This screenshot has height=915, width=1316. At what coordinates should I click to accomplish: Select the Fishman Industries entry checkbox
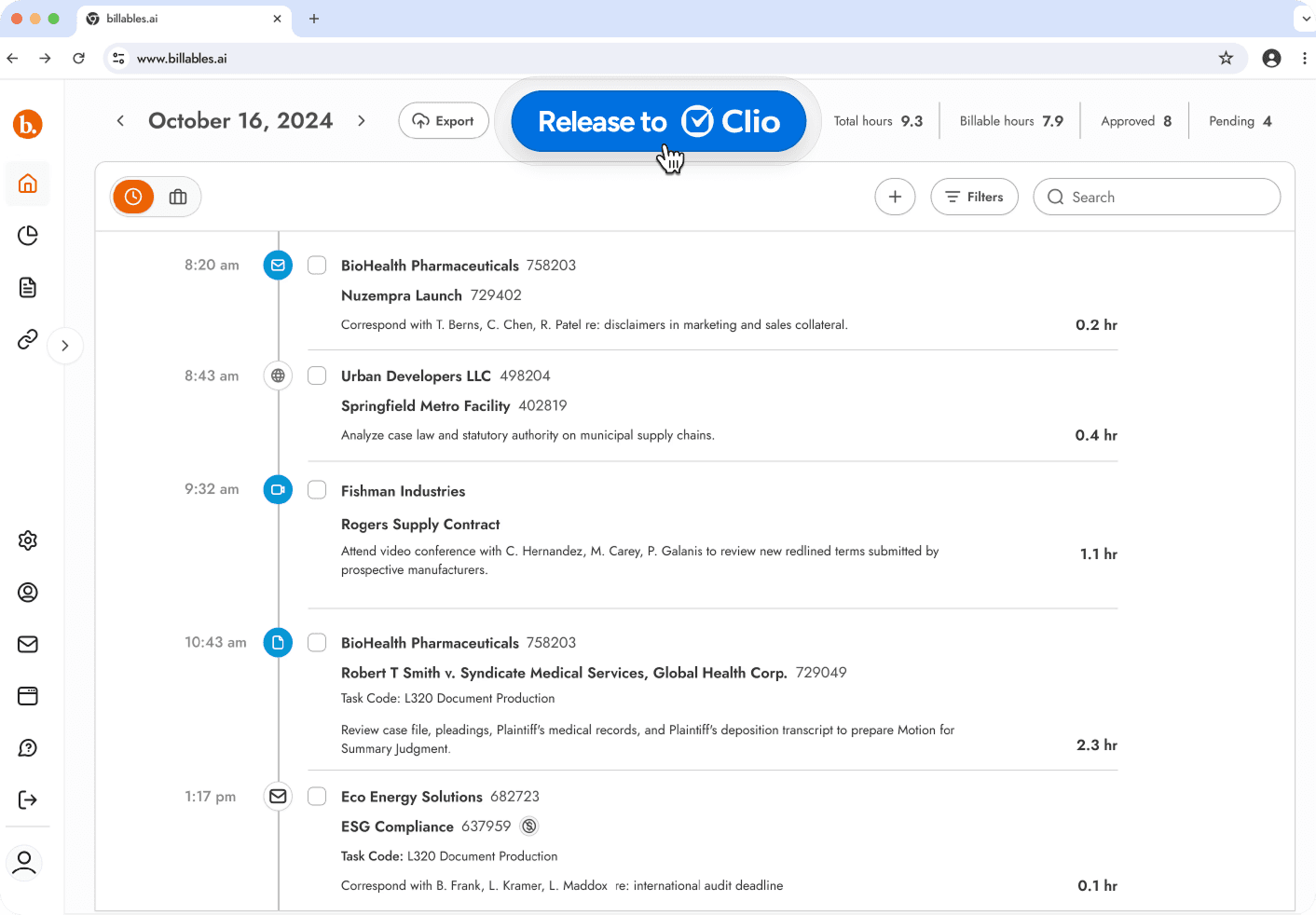[x=317, y=489]
